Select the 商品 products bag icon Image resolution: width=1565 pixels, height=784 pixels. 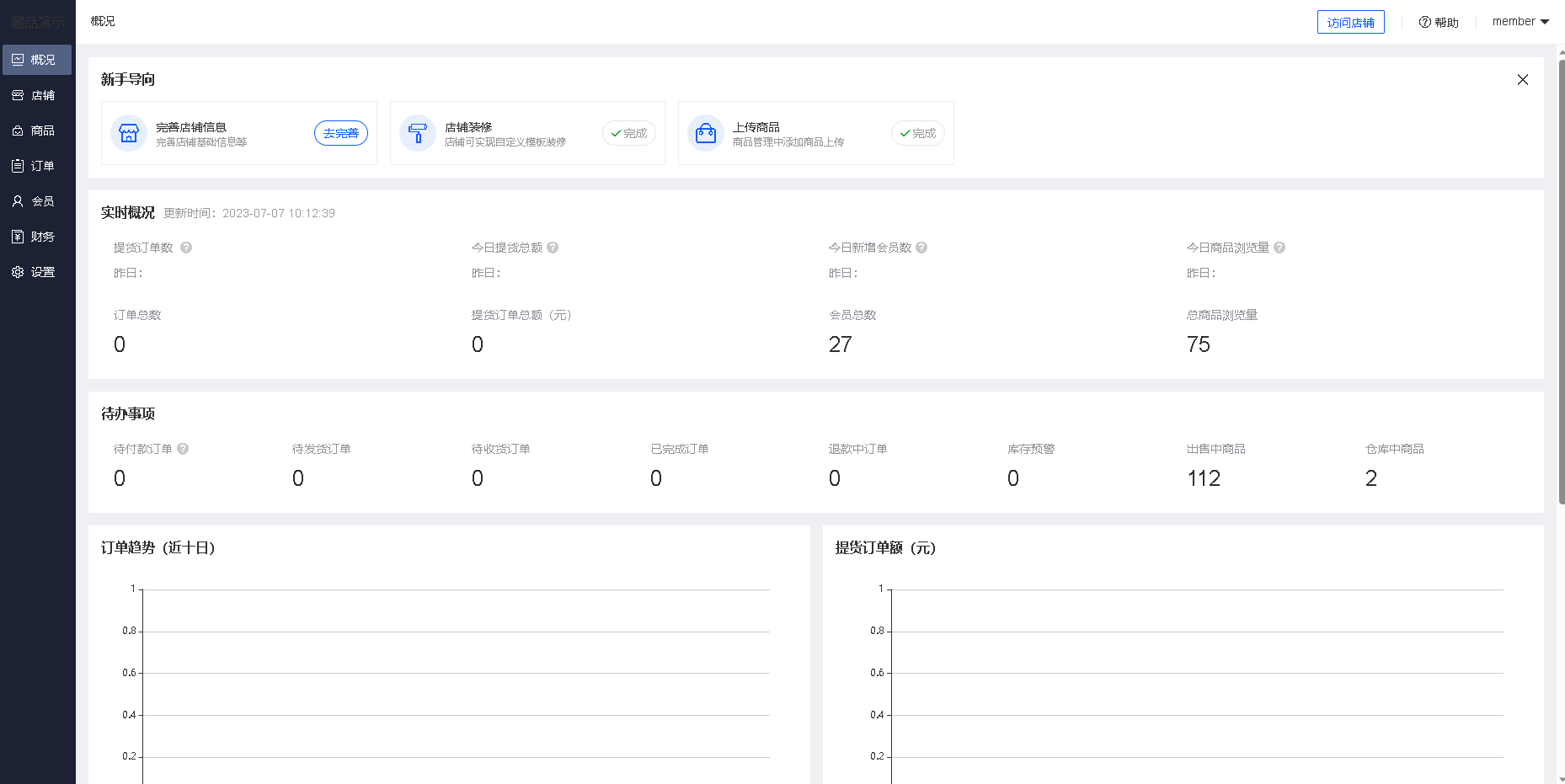point(18,131)
